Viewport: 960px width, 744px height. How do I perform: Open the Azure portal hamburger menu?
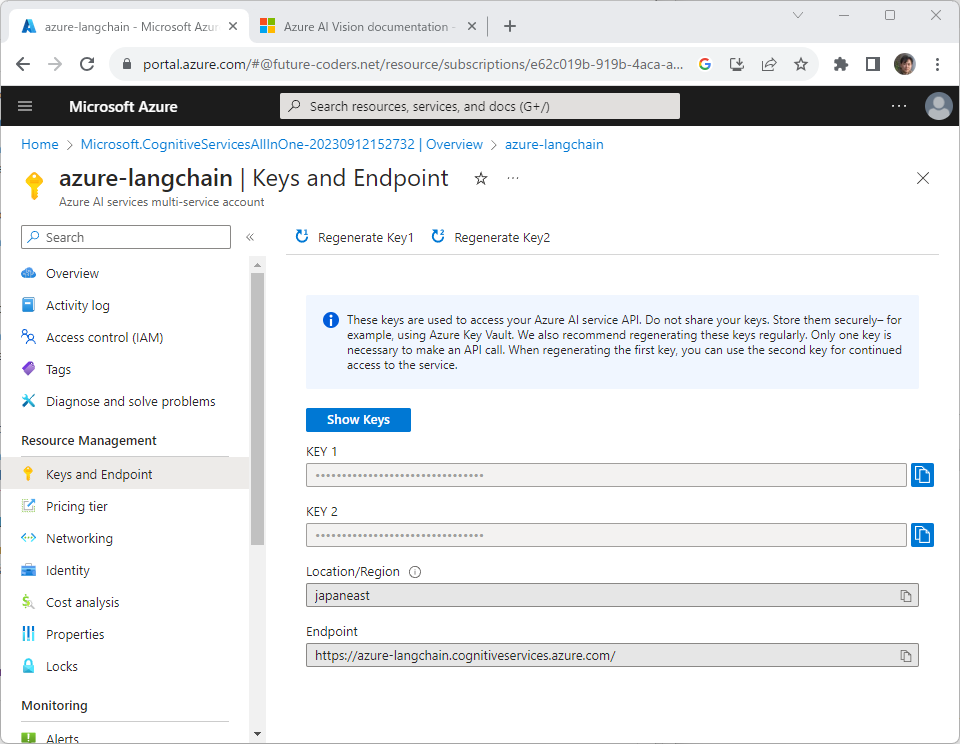pos(25,107)
